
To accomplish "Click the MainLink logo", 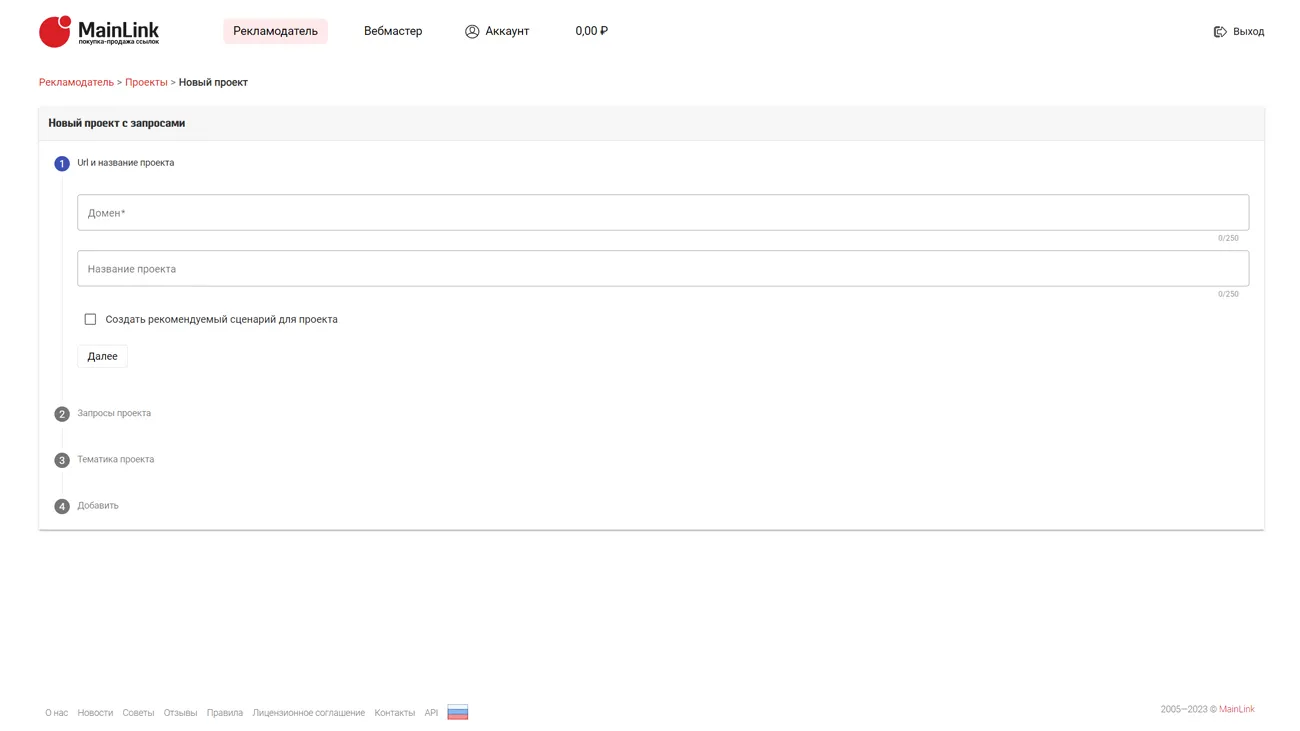I will (x=99, y=32).
